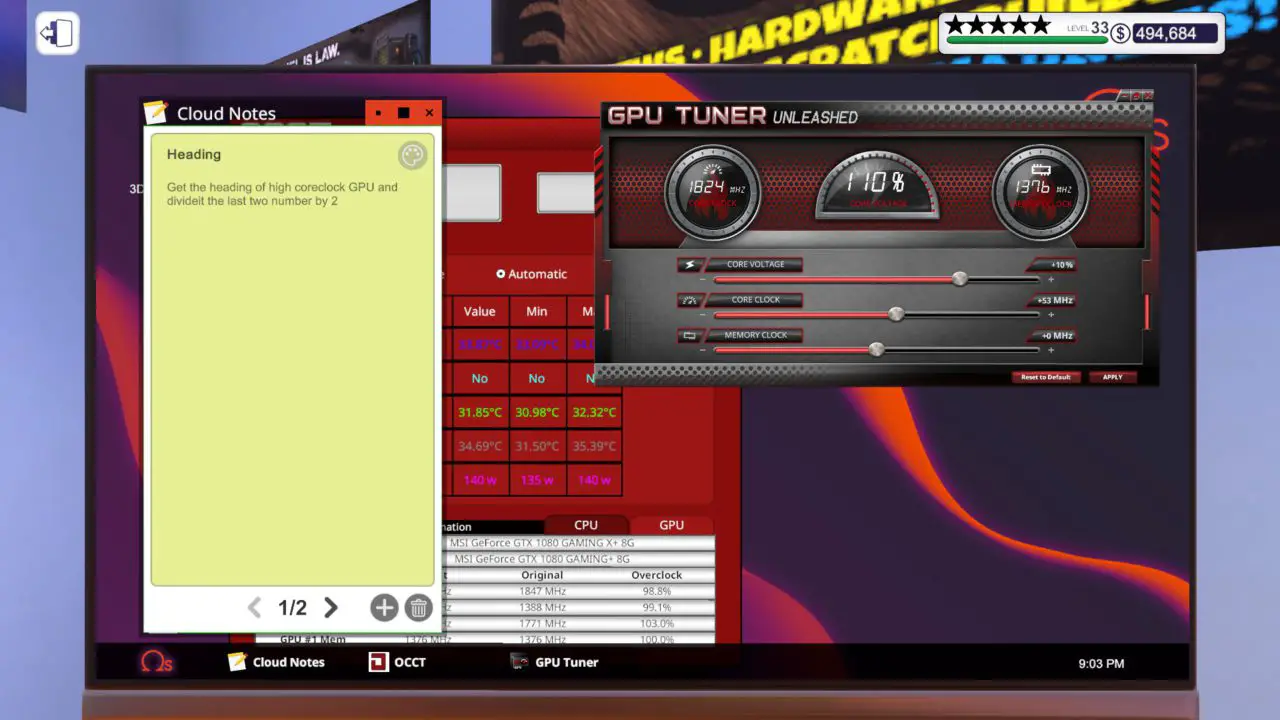
Task: Click the '+10 %' core voltage value
Action: click(x=1061, y=265)
